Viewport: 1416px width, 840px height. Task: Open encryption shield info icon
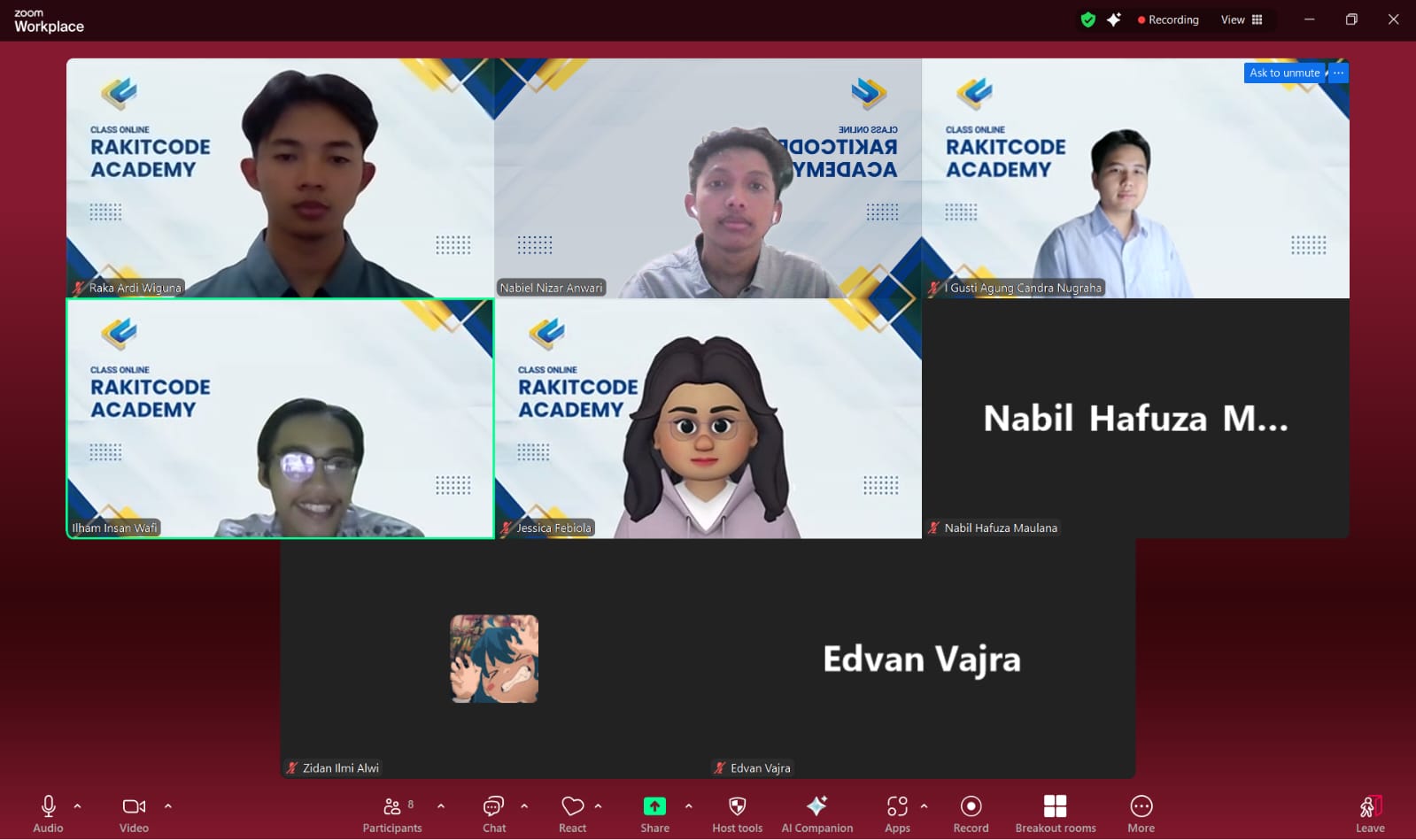click(x=1088, y=19)
